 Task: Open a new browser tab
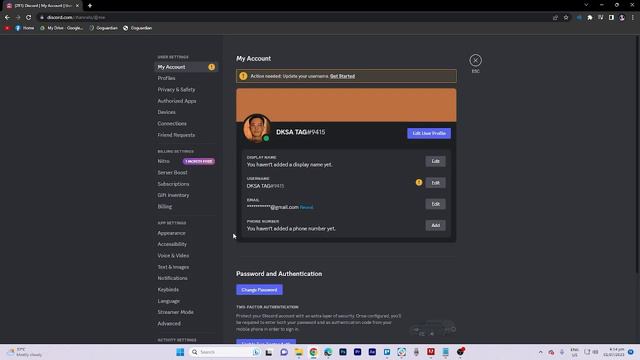(x=90, y=6)
